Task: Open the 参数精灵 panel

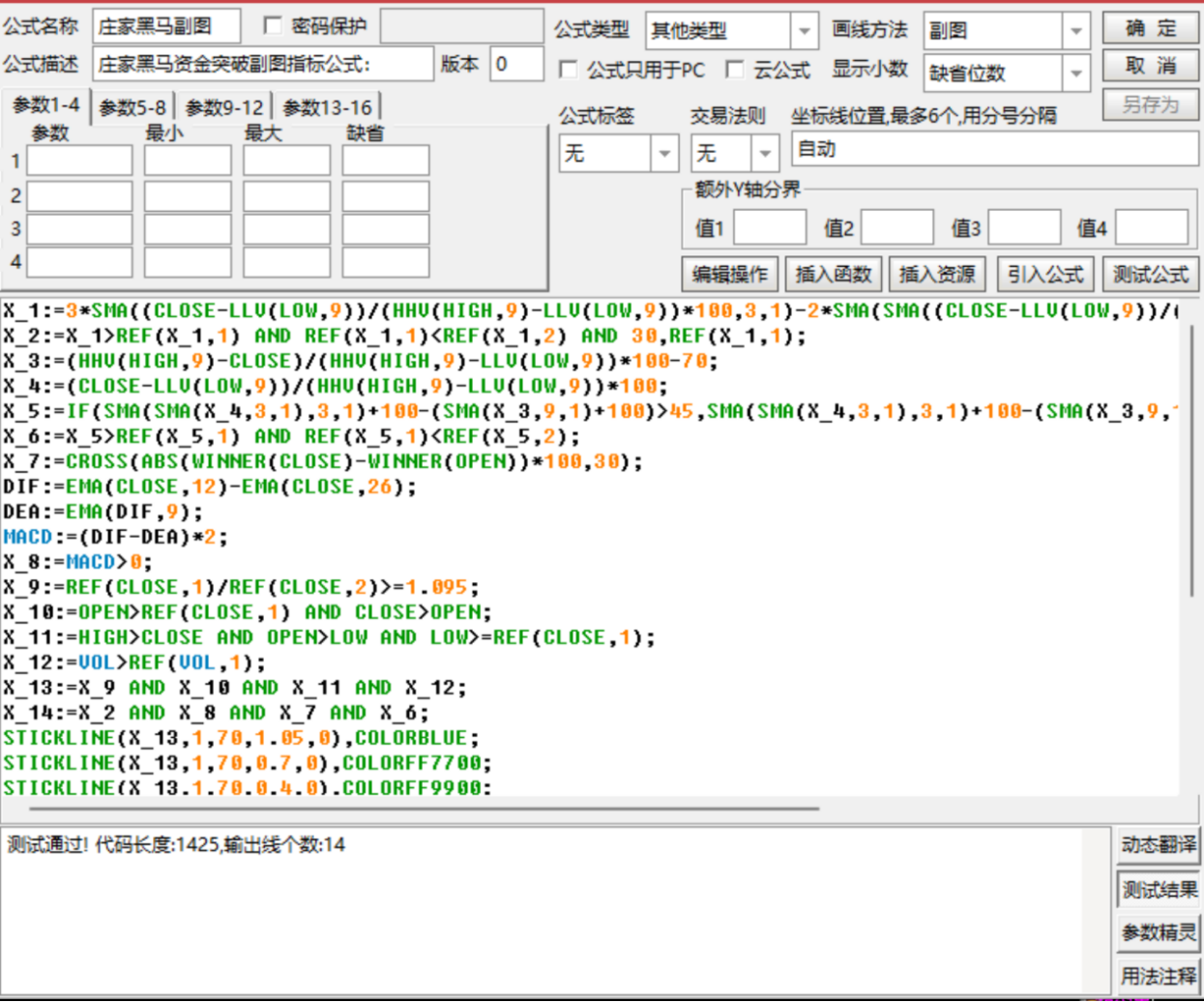Action: click(1158, 933)
